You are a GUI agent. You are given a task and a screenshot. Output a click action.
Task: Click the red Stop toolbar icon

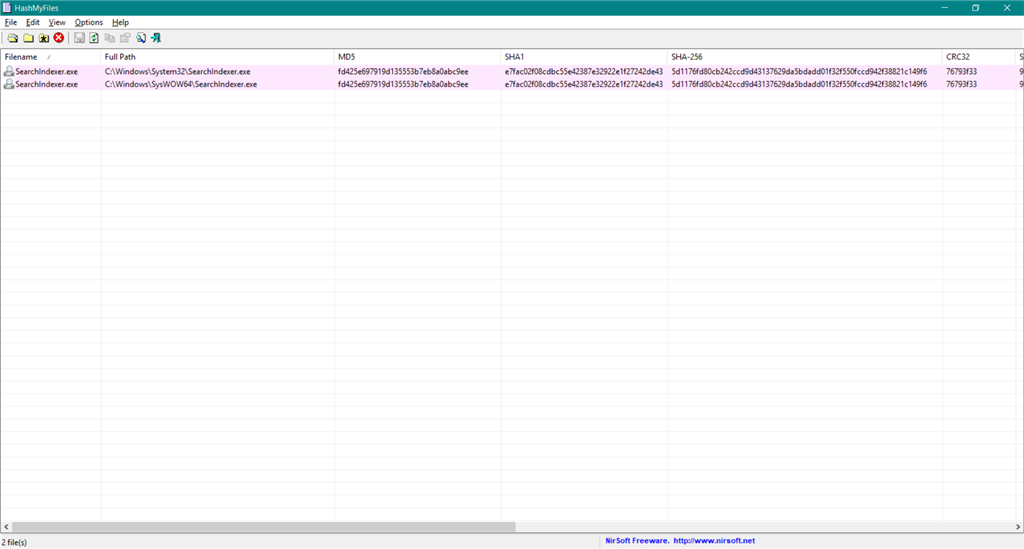click(x=59, y=38)
